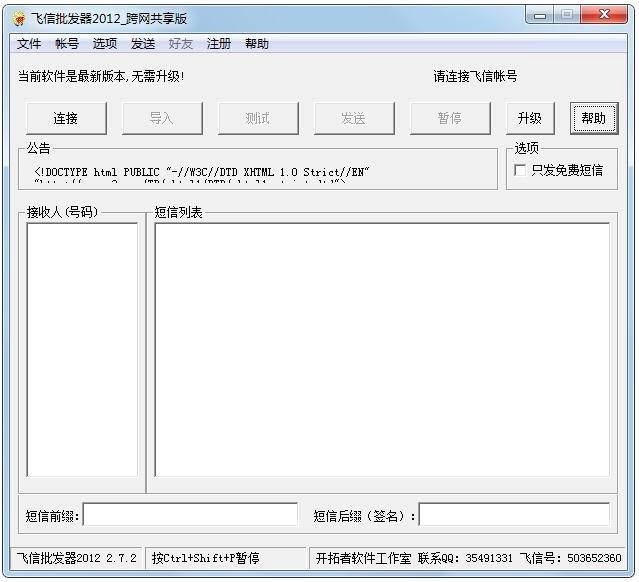
Task: Click the 开拓者软件工作室 contact info
Action: click(x=468, y=558)
